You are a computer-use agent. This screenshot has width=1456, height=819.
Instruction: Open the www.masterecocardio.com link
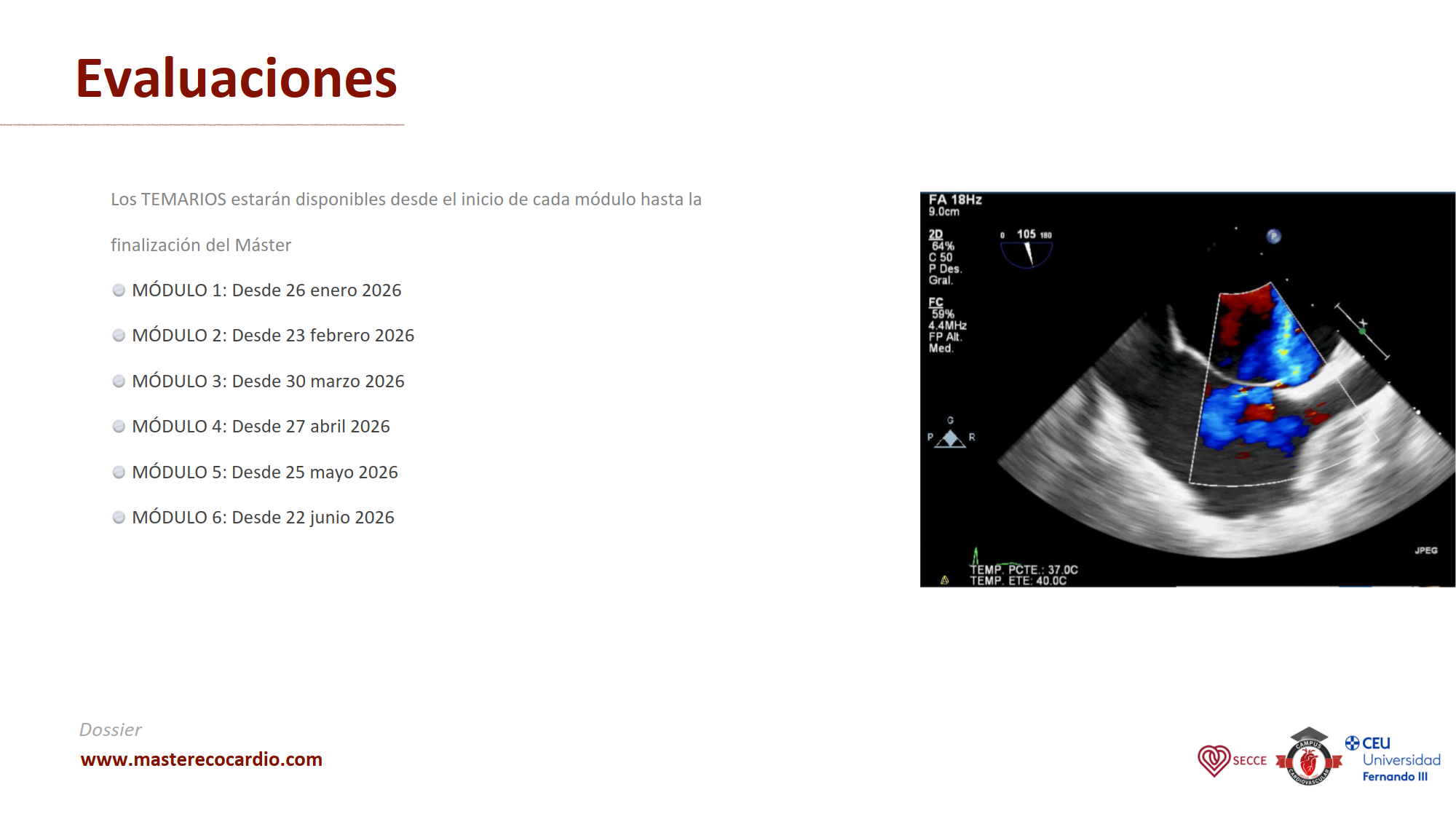coord(201,759)
